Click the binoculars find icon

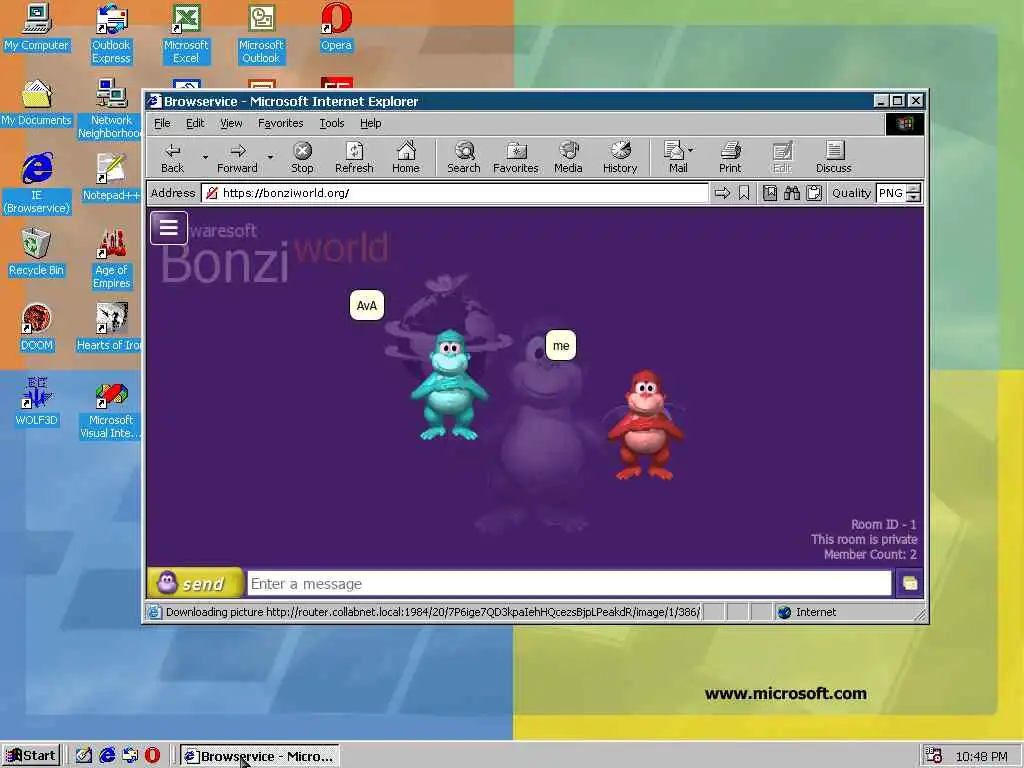coord(792,193)
